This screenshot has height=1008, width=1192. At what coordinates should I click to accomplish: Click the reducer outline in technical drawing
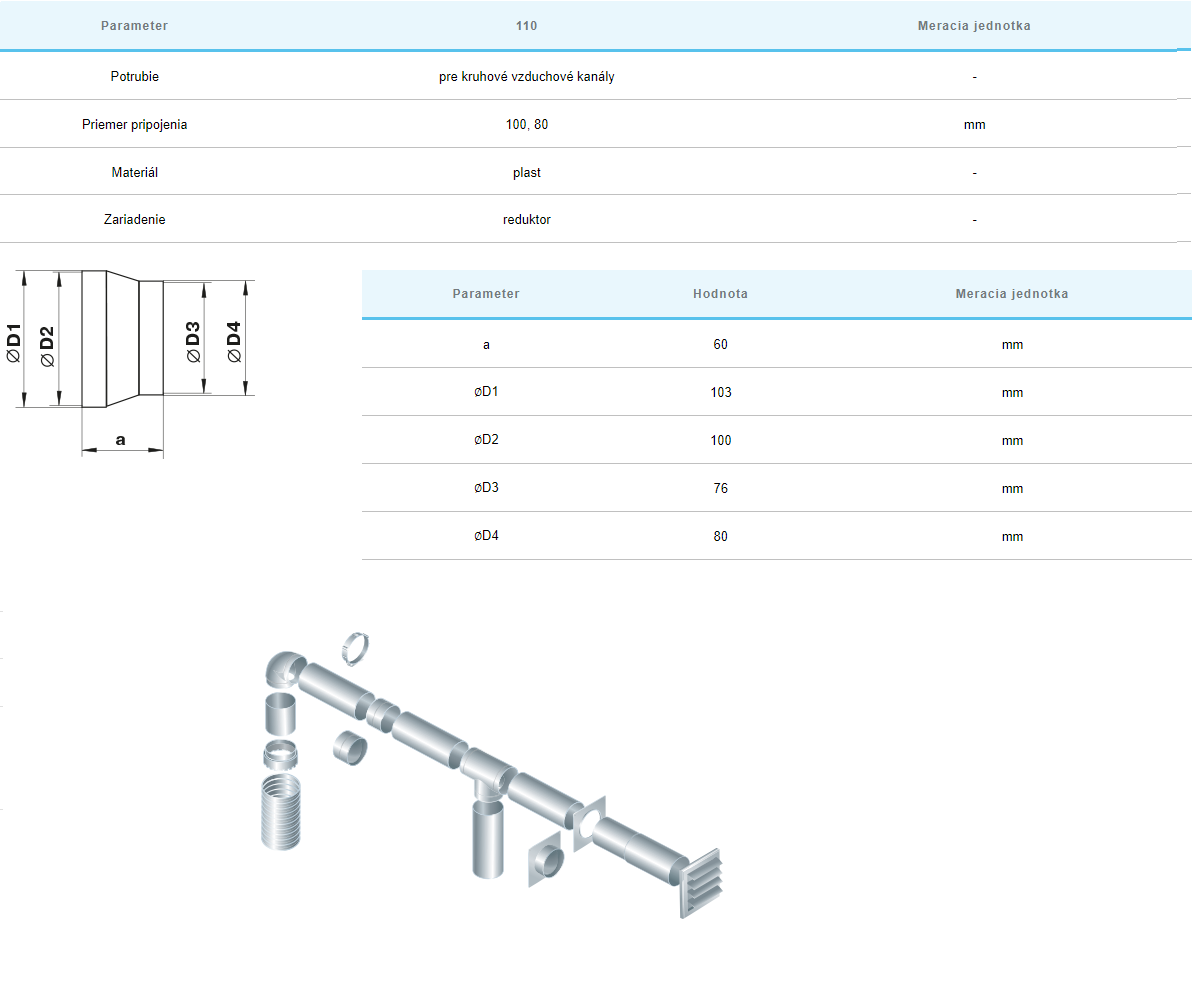point(120,338)
